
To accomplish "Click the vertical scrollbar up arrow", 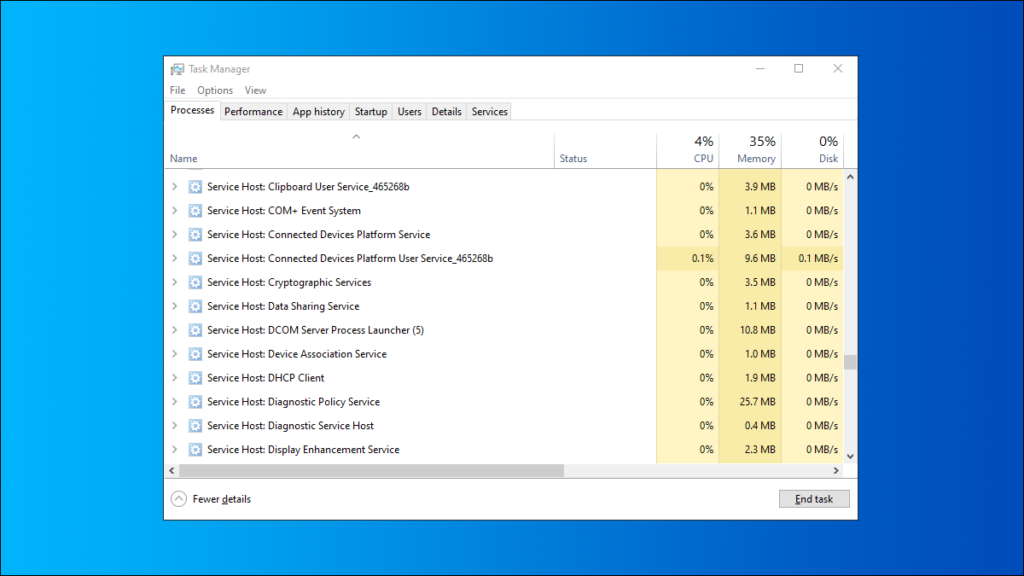I will point(850,177).
